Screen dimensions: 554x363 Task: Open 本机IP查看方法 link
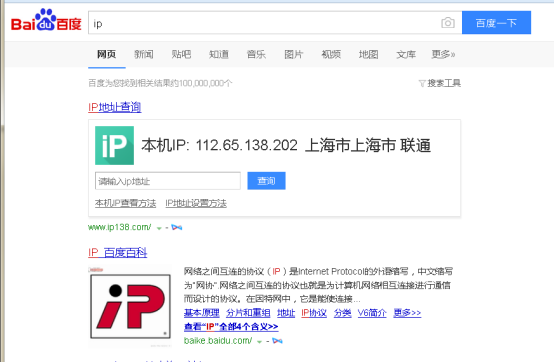click(125, 203)
